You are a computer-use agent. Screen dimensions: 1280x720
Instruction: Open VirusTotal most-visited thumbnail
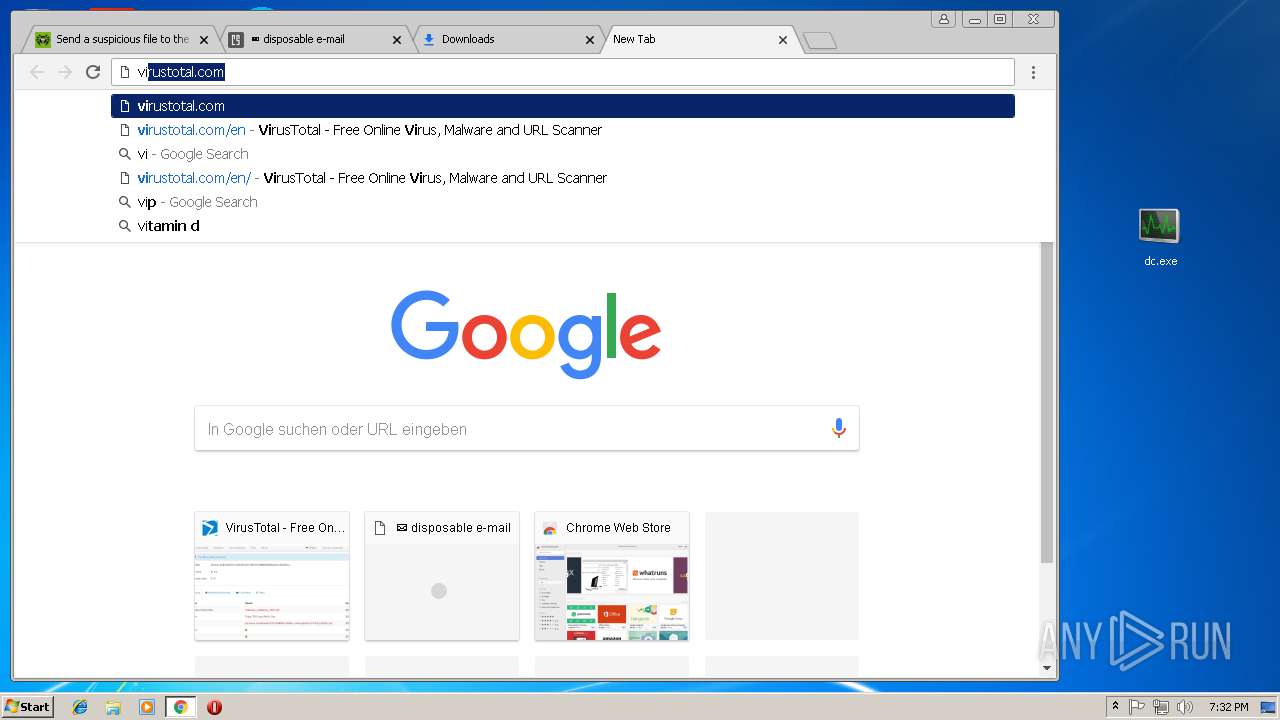click(272, 576)
